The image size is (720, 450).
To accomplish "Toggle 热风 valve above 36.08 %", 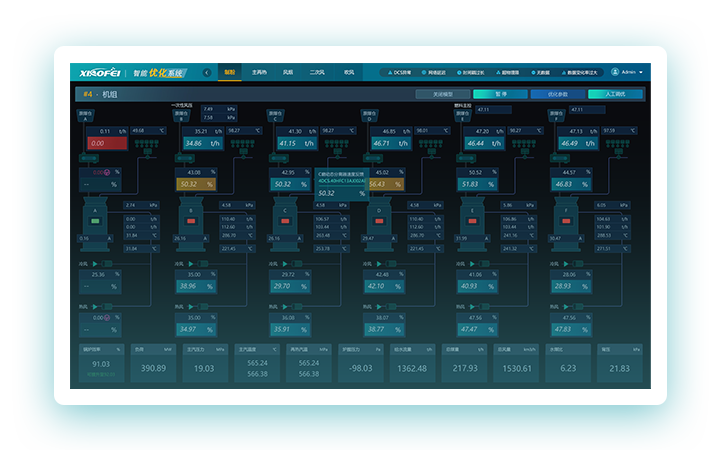I will coord(297,306).
